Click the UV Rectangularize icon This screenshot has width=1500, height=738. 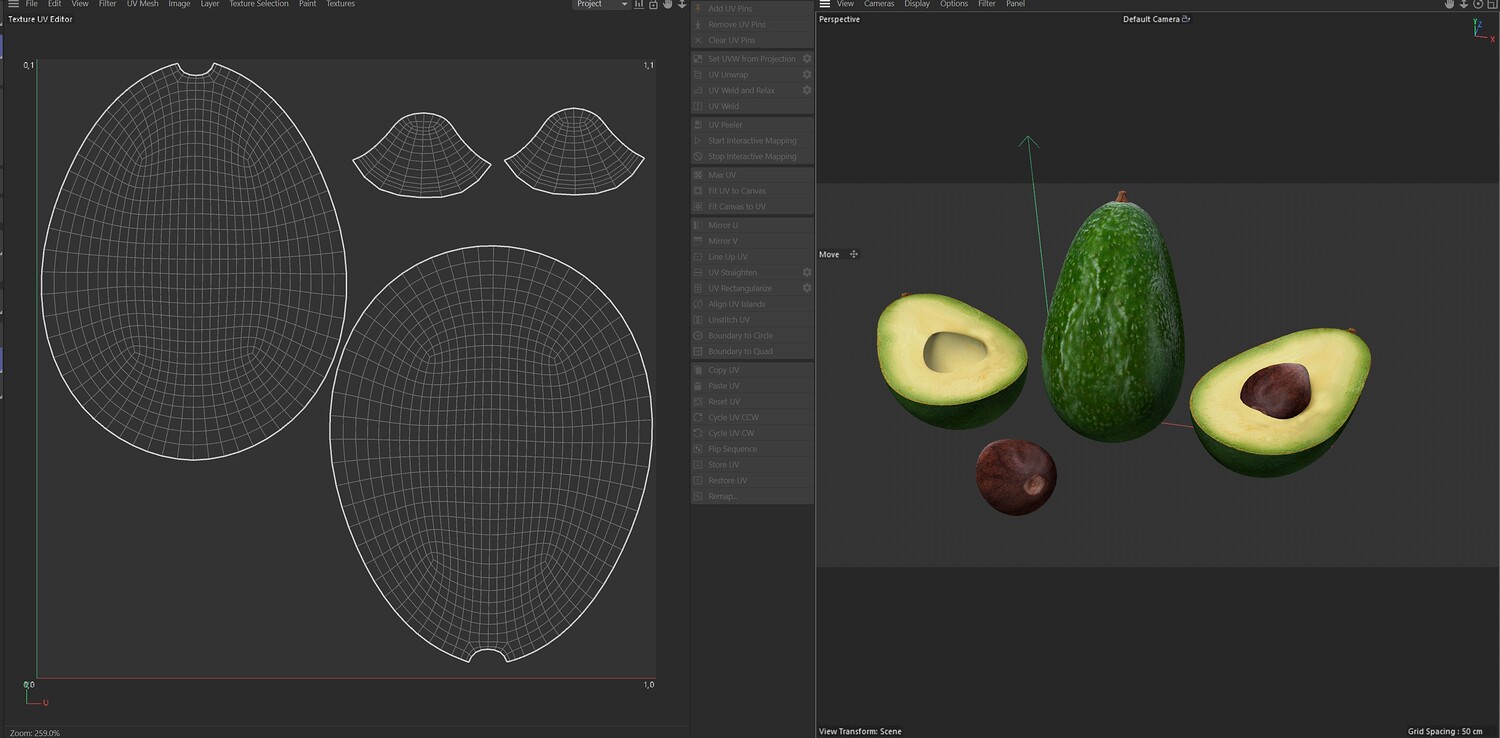[698, 289]
